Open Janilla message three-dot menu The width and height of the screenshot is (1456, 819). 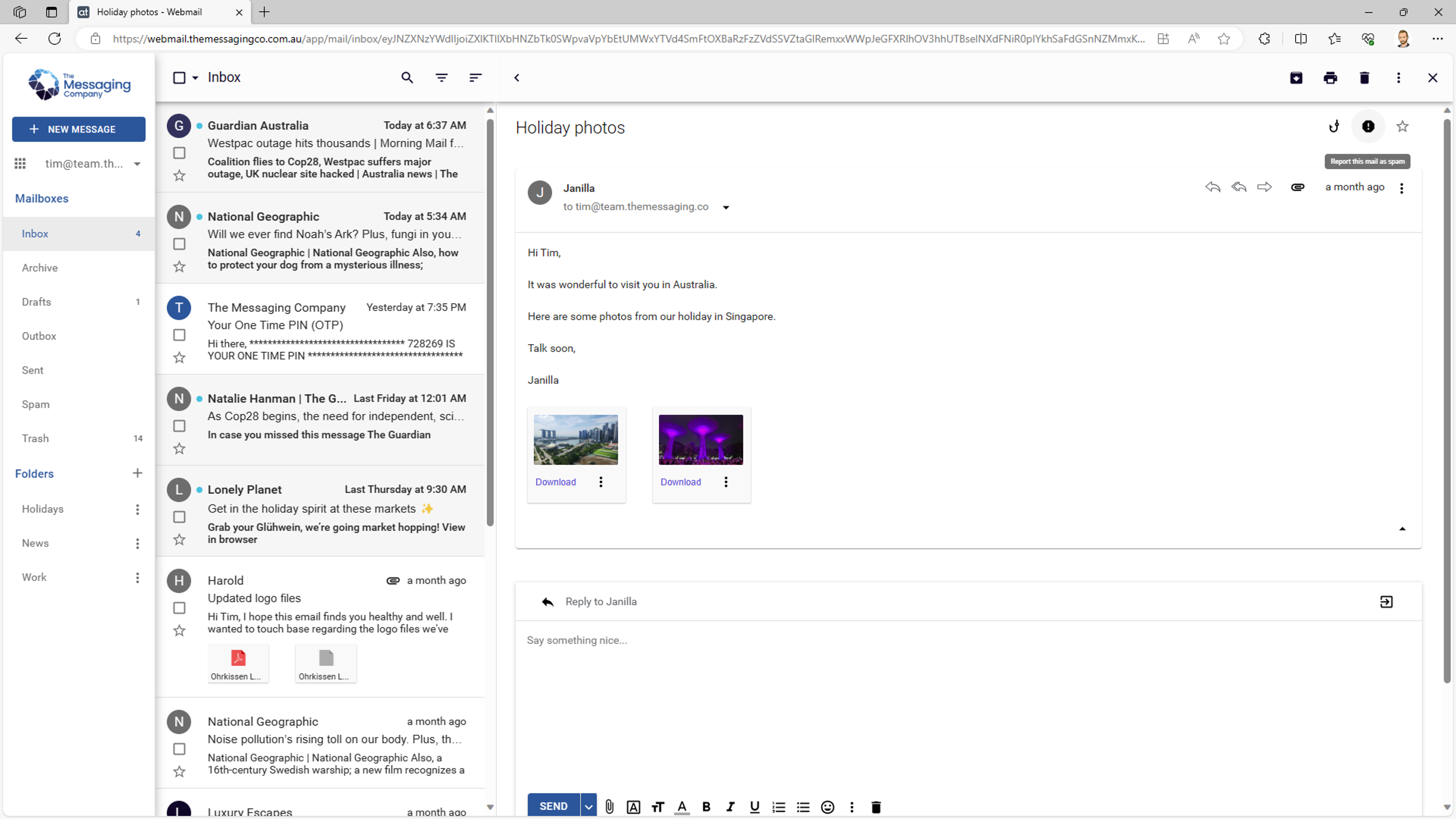1402,188
